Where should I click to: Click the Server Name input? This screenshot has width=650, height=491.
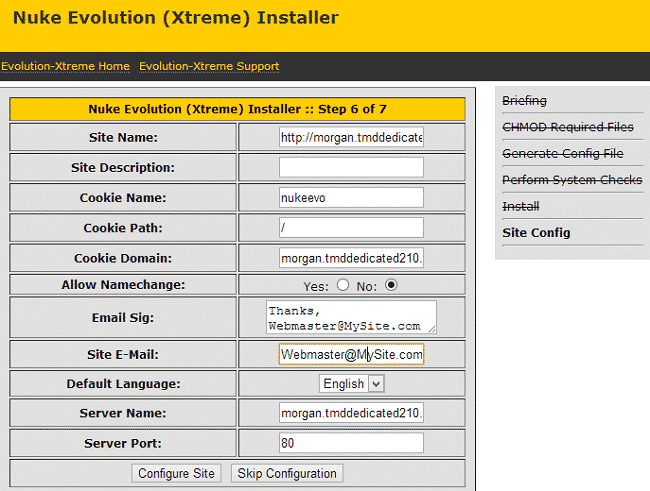(x=351, y=413)
